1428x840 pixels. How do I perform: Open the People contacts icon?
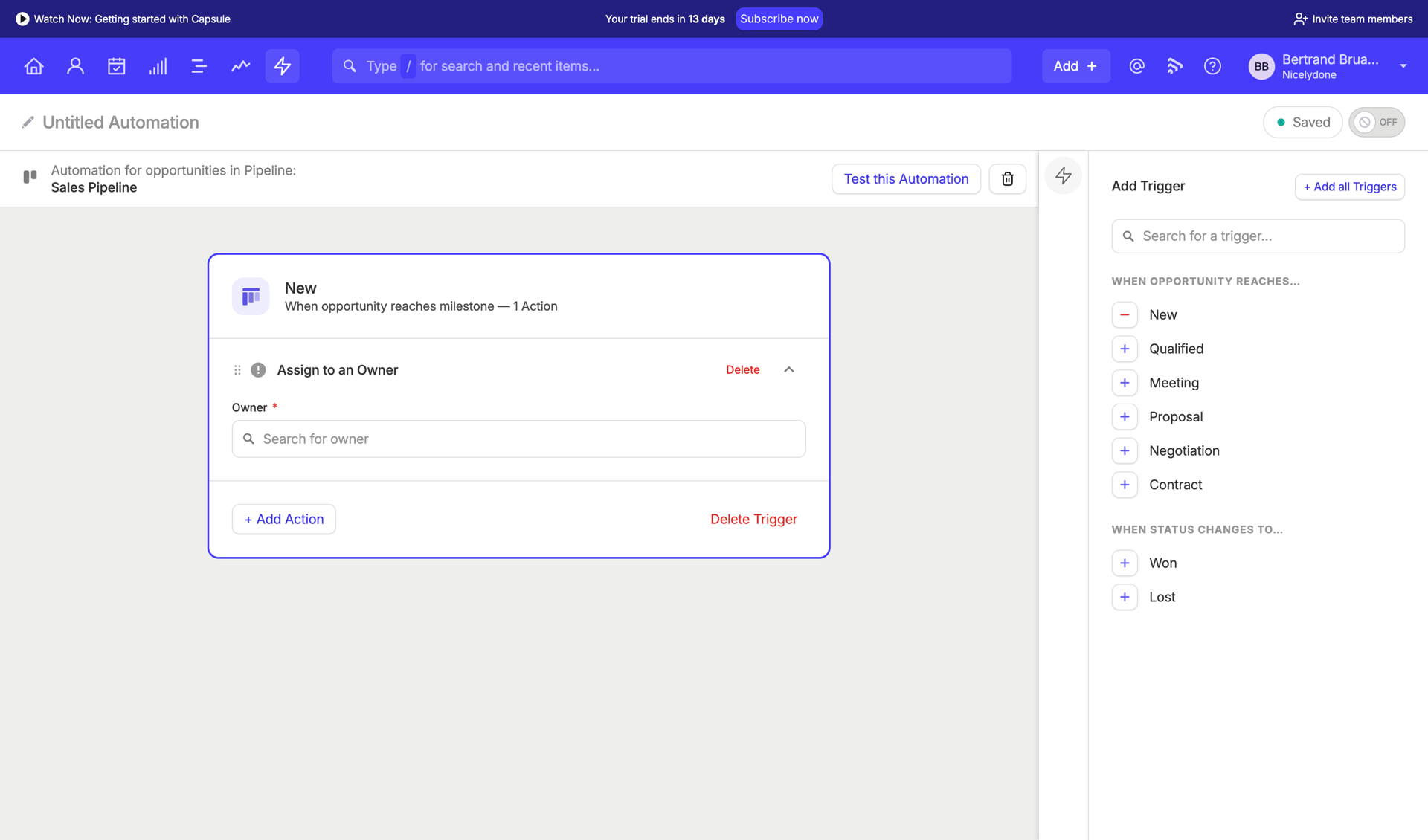pyautogui.click(x=75, y=66)
